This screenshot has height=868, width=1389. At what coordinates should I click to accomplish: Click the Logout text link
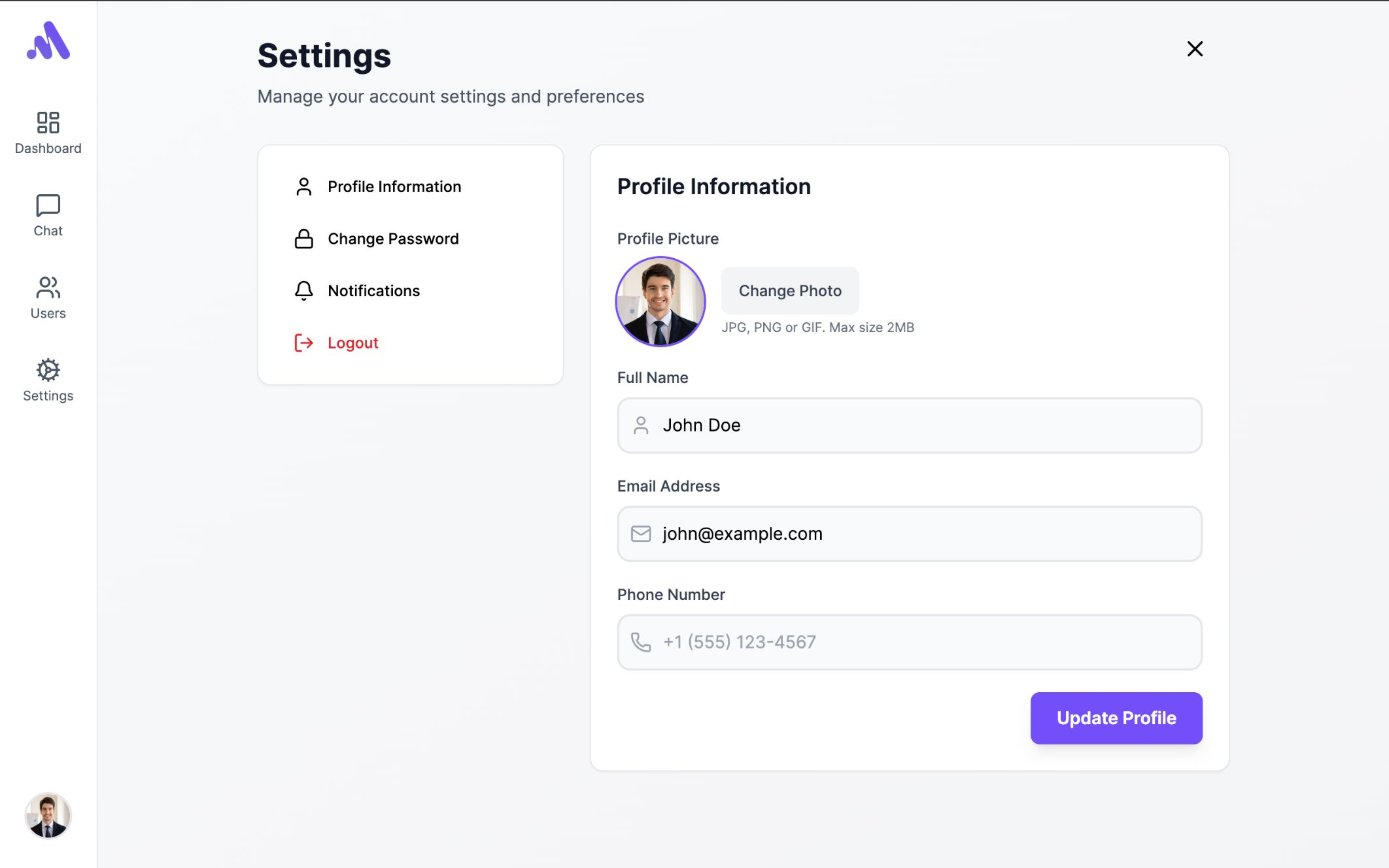coord(352,342)
